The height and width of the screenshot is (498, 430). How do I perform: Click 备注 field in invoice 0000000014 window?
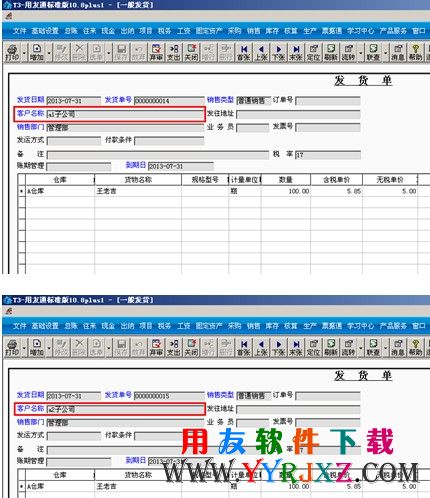(158, 155)
